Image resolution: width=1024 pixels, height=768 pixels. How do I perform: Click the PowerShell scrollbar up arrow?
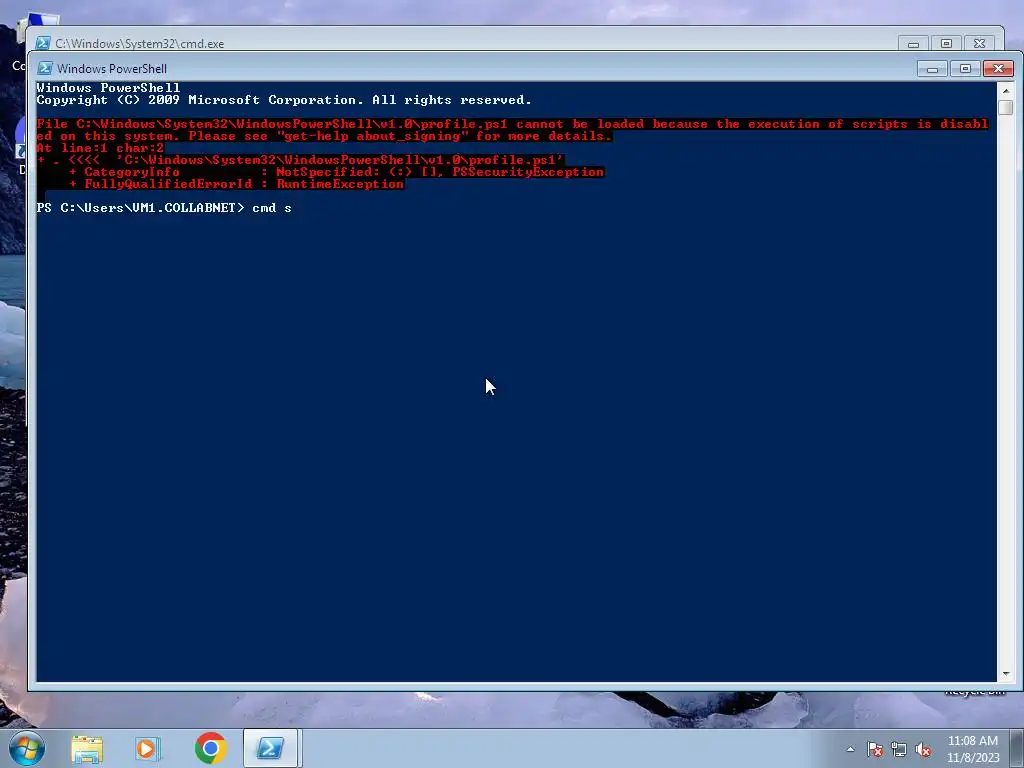point(1006,91)
